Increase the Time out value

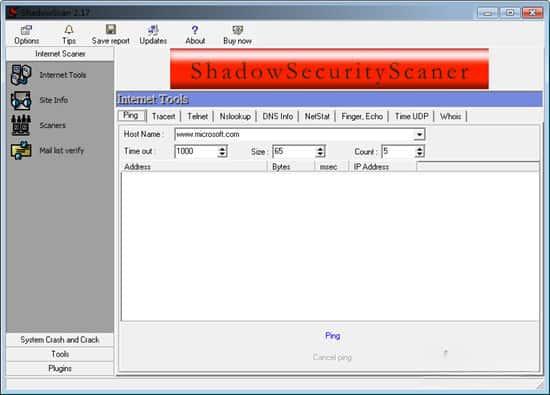(x=222, y=149)
